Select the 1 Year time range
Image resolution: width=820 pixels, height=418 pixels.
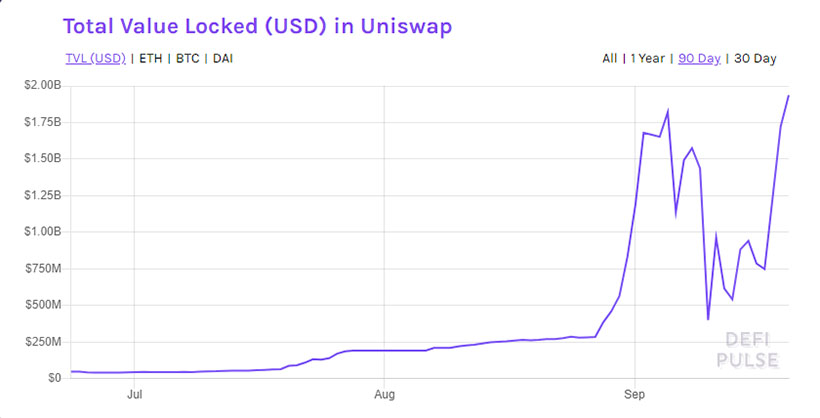[648, 58]
